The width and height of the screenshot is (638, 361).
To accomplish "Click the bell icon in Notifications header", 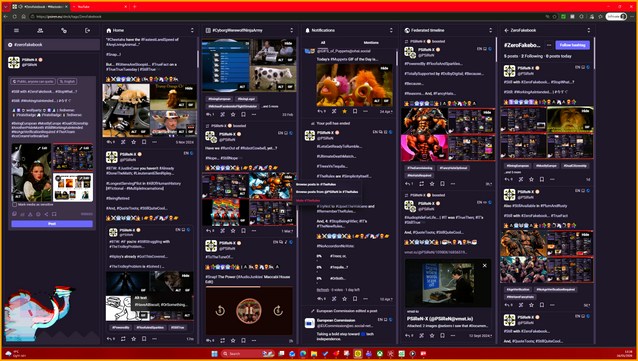I will pos(307,31).
